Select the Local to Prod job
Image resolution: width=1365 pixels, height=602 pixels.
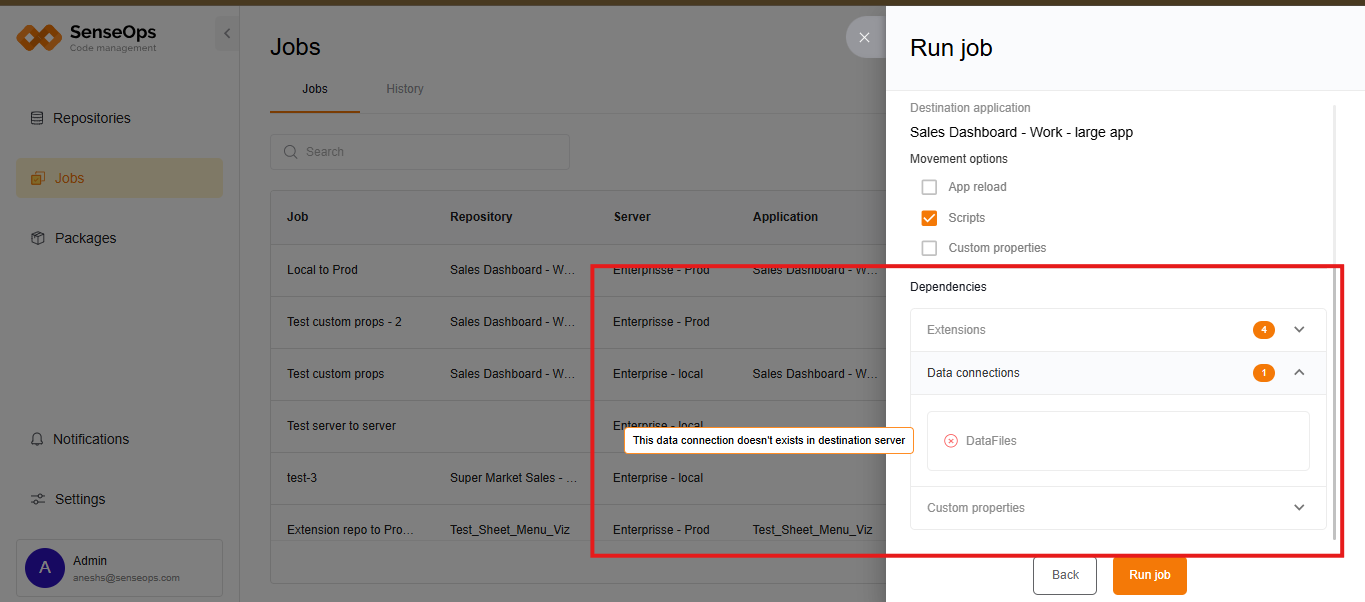pyautogui.click(x=322, y=270)
